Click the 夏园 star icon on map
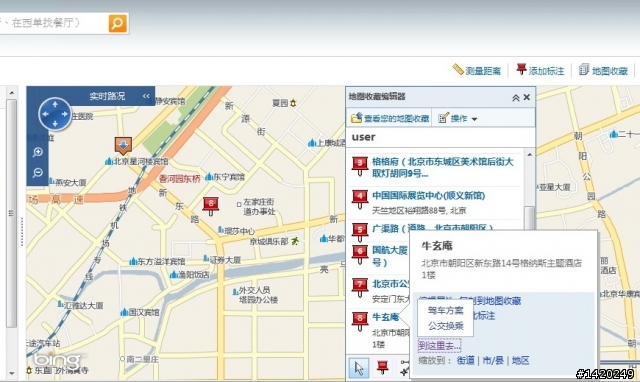 click(x=293, y=103)
